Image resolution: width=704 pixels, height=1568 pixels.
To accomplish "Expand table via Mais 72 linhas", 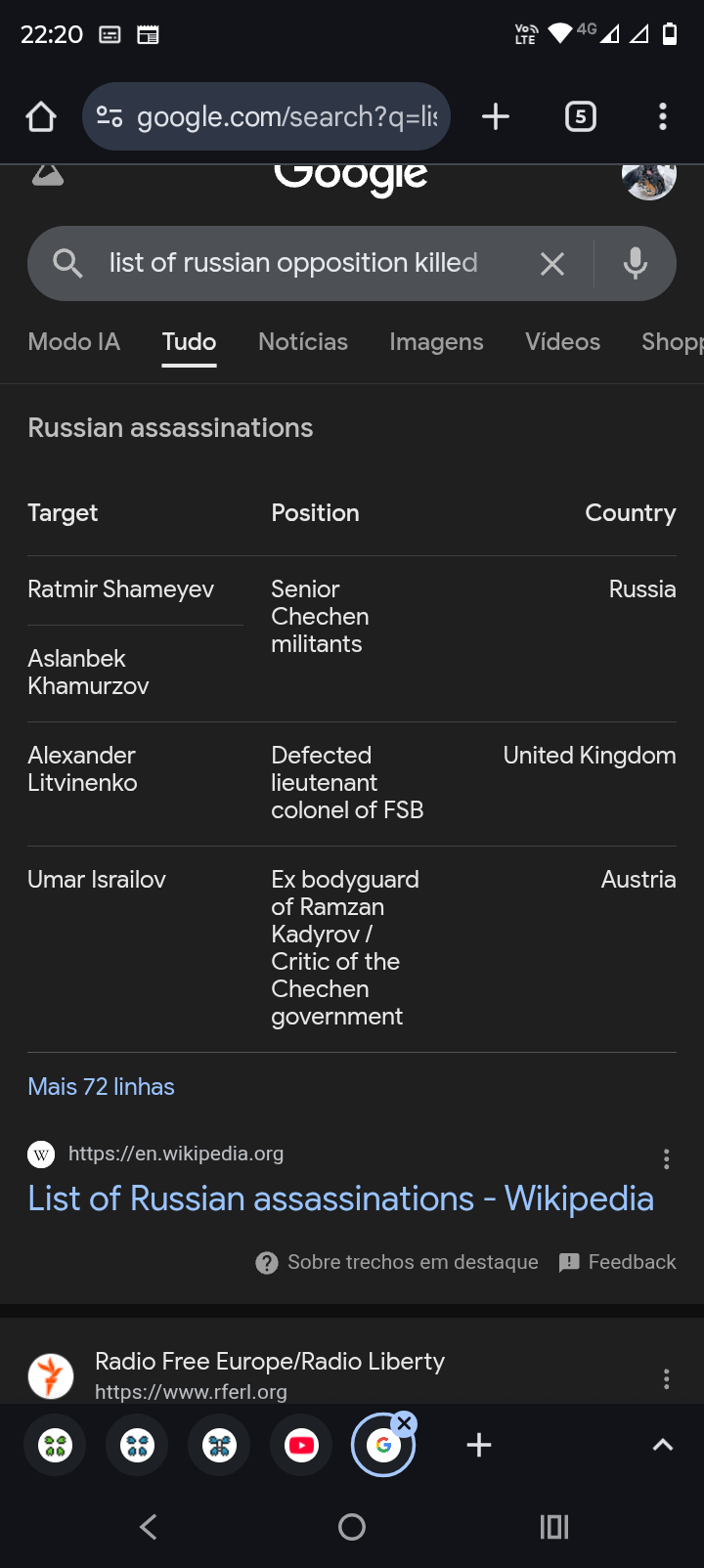I will (101, 1087).
